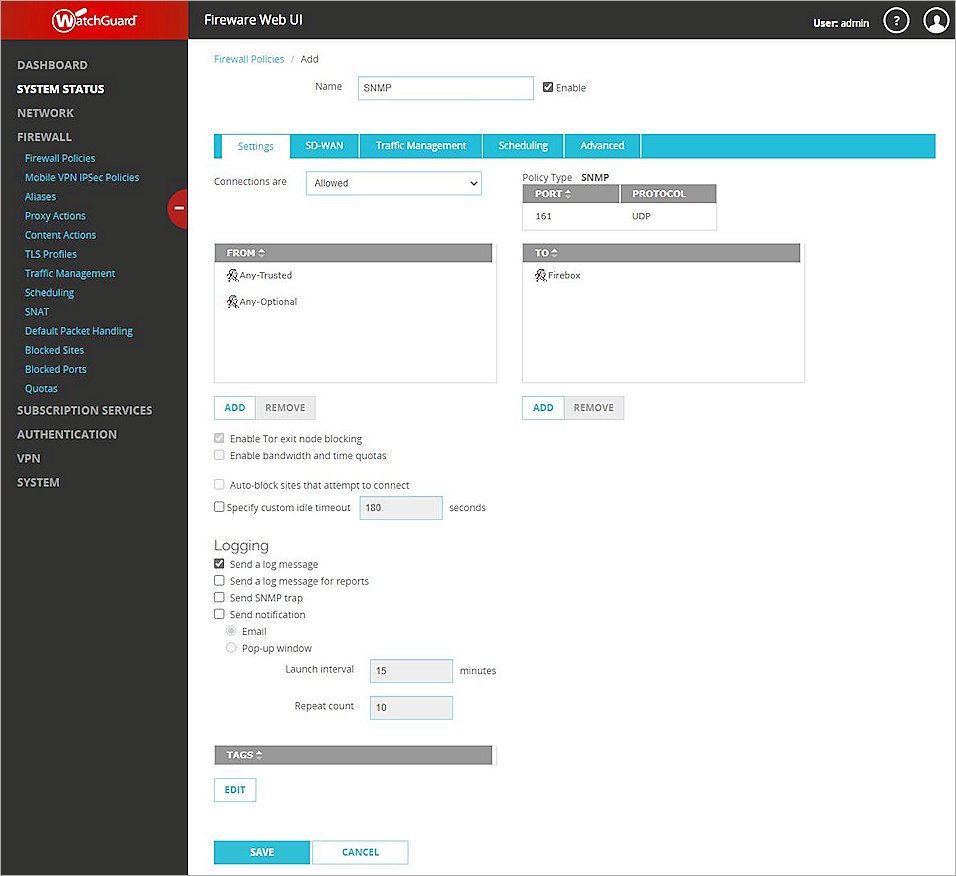Check Specify custom idle timeout
The image size is (956, 876).
220,507
